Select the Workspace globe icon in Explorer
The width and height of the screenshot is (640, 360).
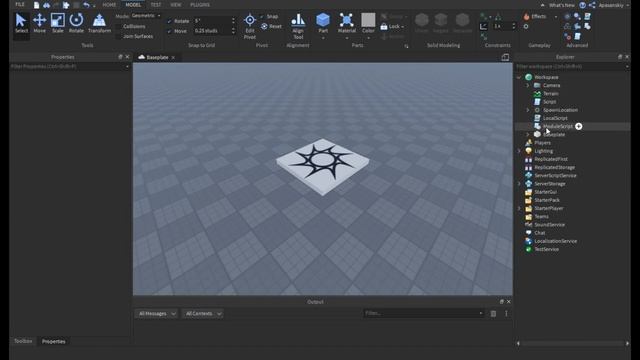pyautogui.click(x=529, y=77)
